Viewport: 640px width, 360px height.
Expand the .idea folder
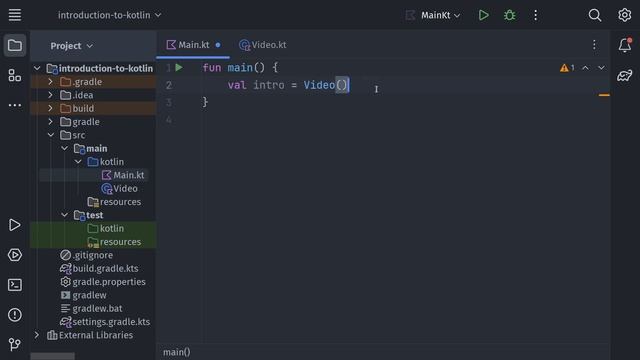pos(51,95)
